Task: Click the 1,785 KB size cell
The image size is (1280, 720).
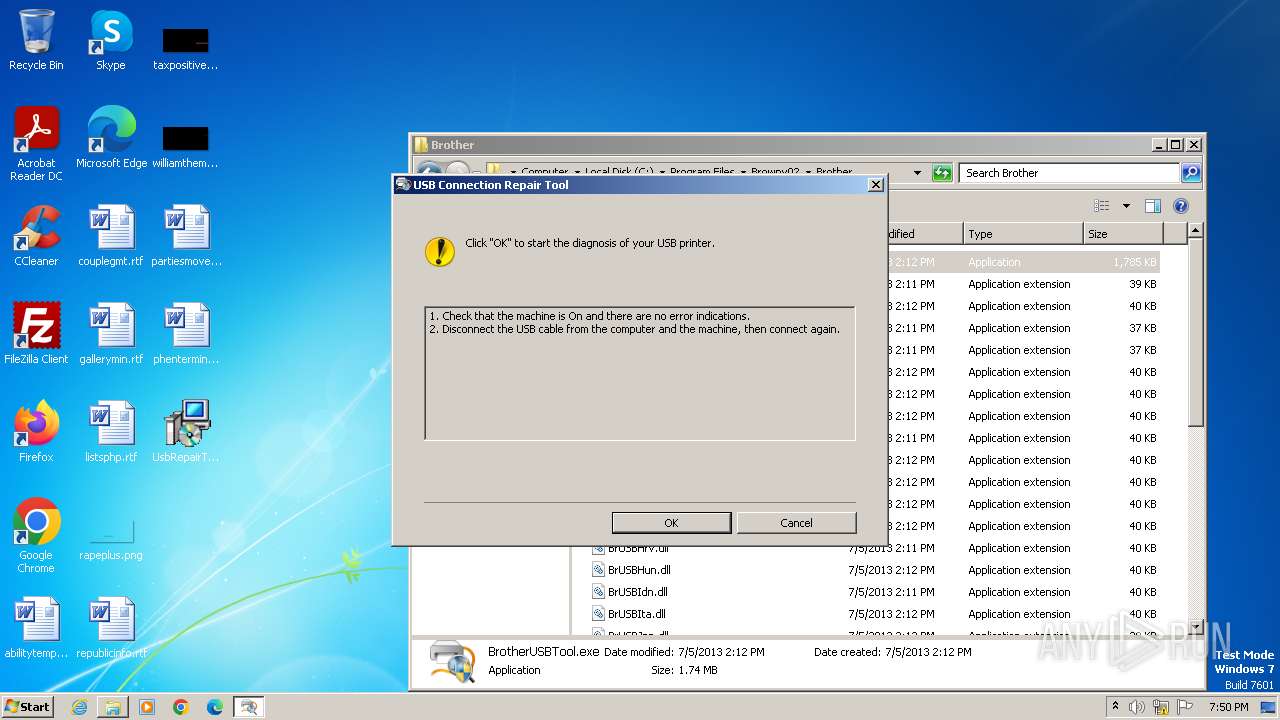Action: click(1135, 262)
